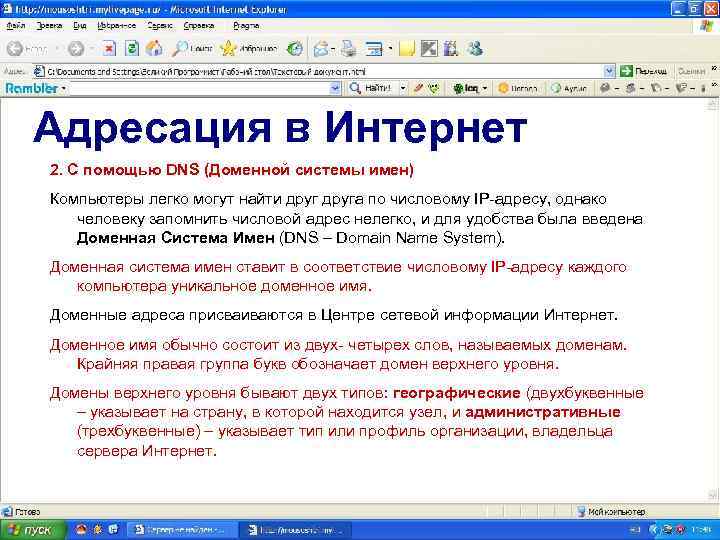This screenshot has height=540, width=720.
Task: Click the system tray clock
Action: point(702,530)
